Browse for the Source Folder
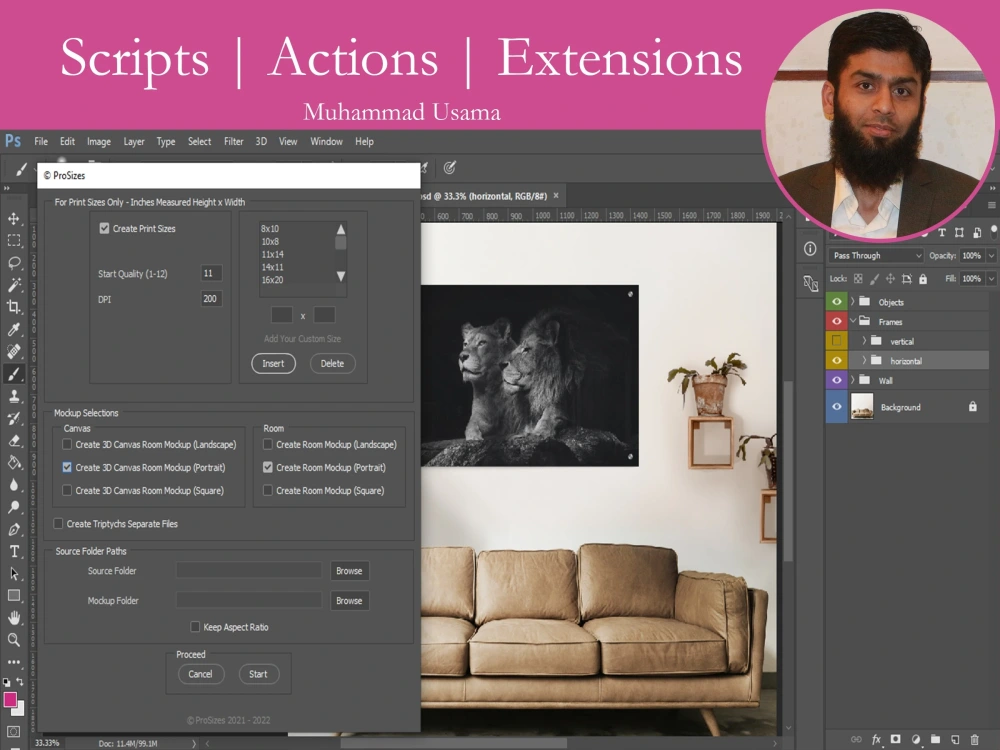 click(349, 570)
